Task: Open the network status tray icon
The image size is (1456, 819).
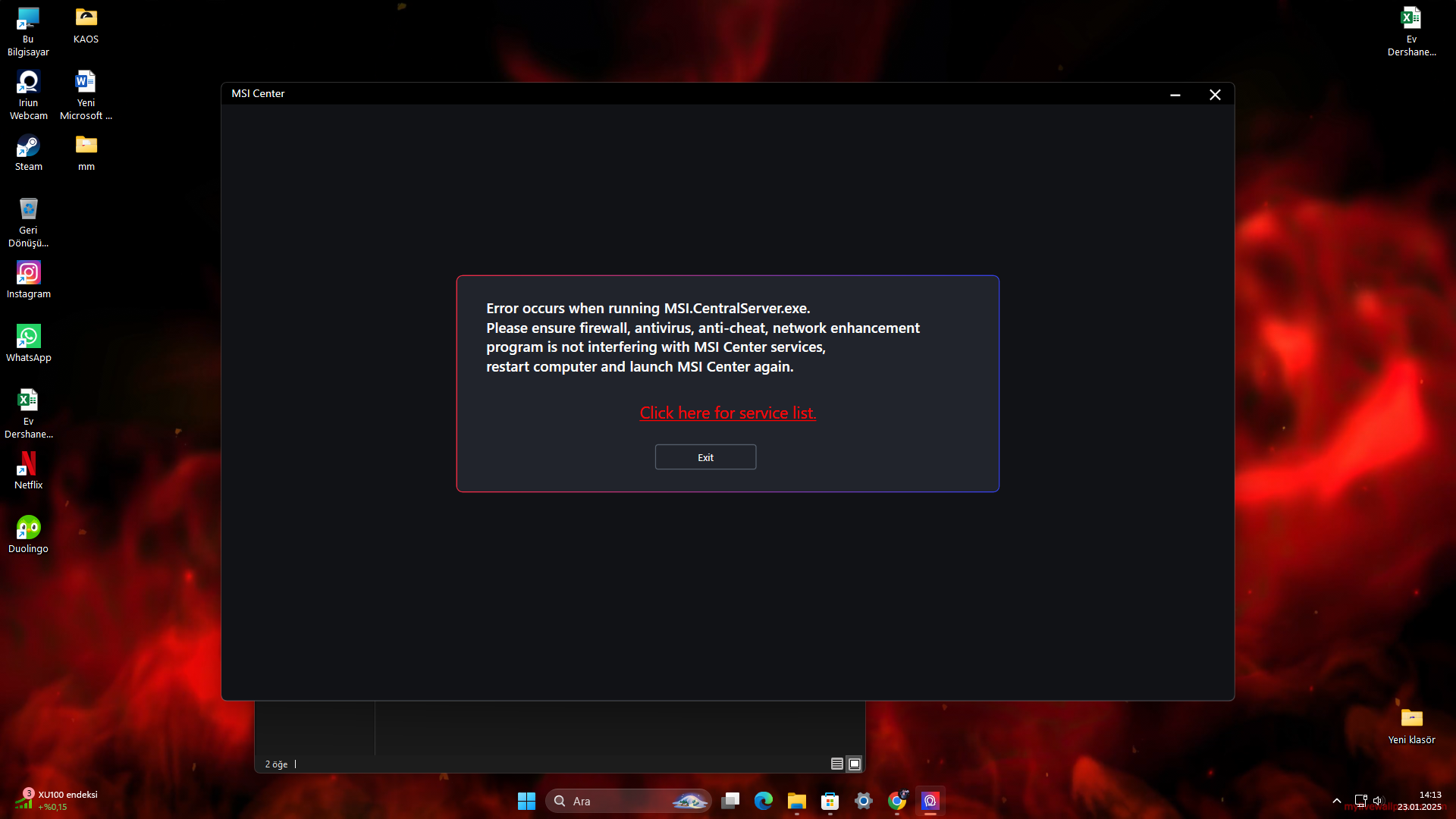Action: (1360, 801)
